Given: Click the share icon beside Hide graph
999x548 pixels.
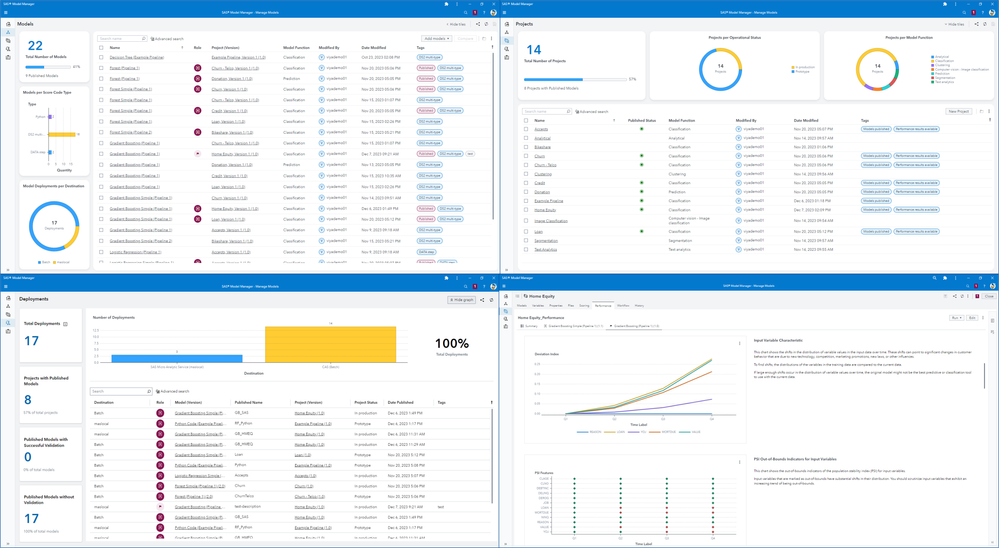Looking at the screenshot, I should pyautogui.click(x=482, y=299).
